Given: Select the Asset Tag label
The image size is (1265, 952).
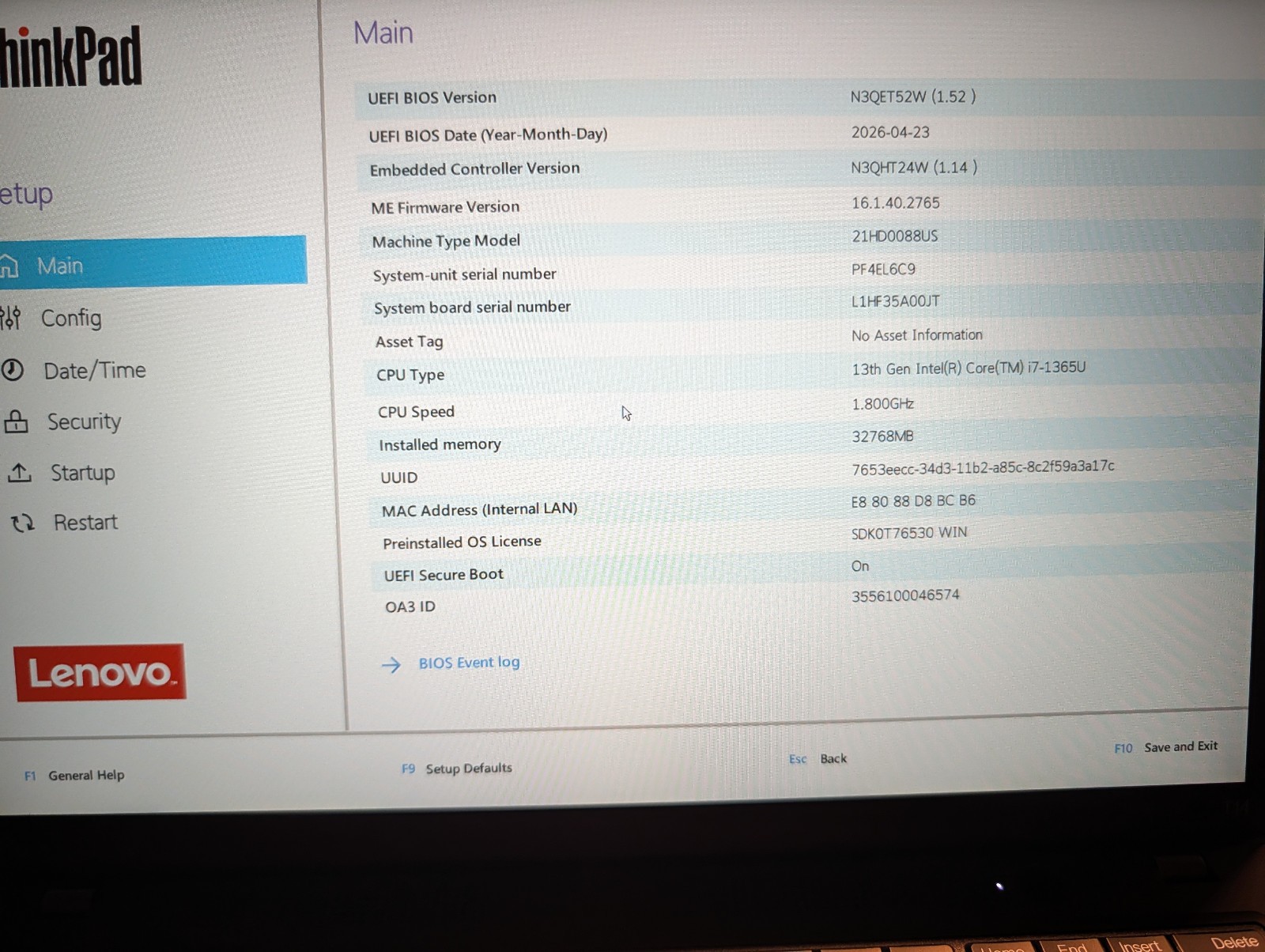Looking at the screenshot, I should [409, 342].
